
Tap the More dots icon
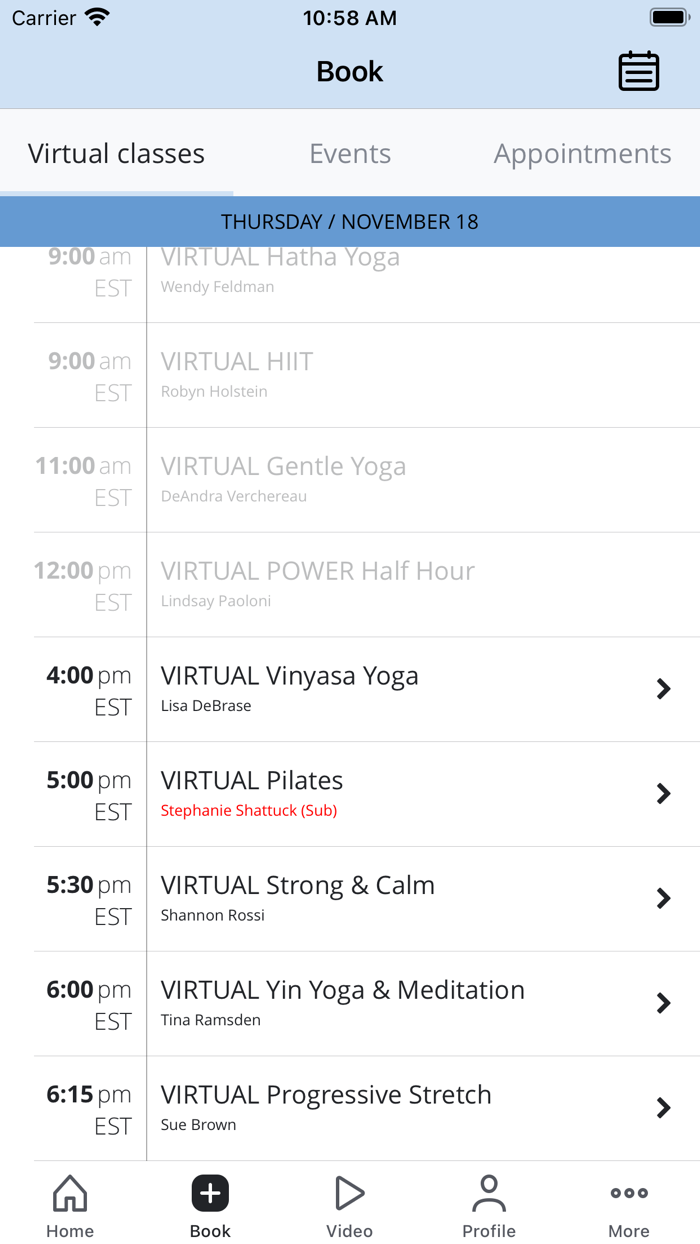pyautogui.click(x=629, y=1193)
